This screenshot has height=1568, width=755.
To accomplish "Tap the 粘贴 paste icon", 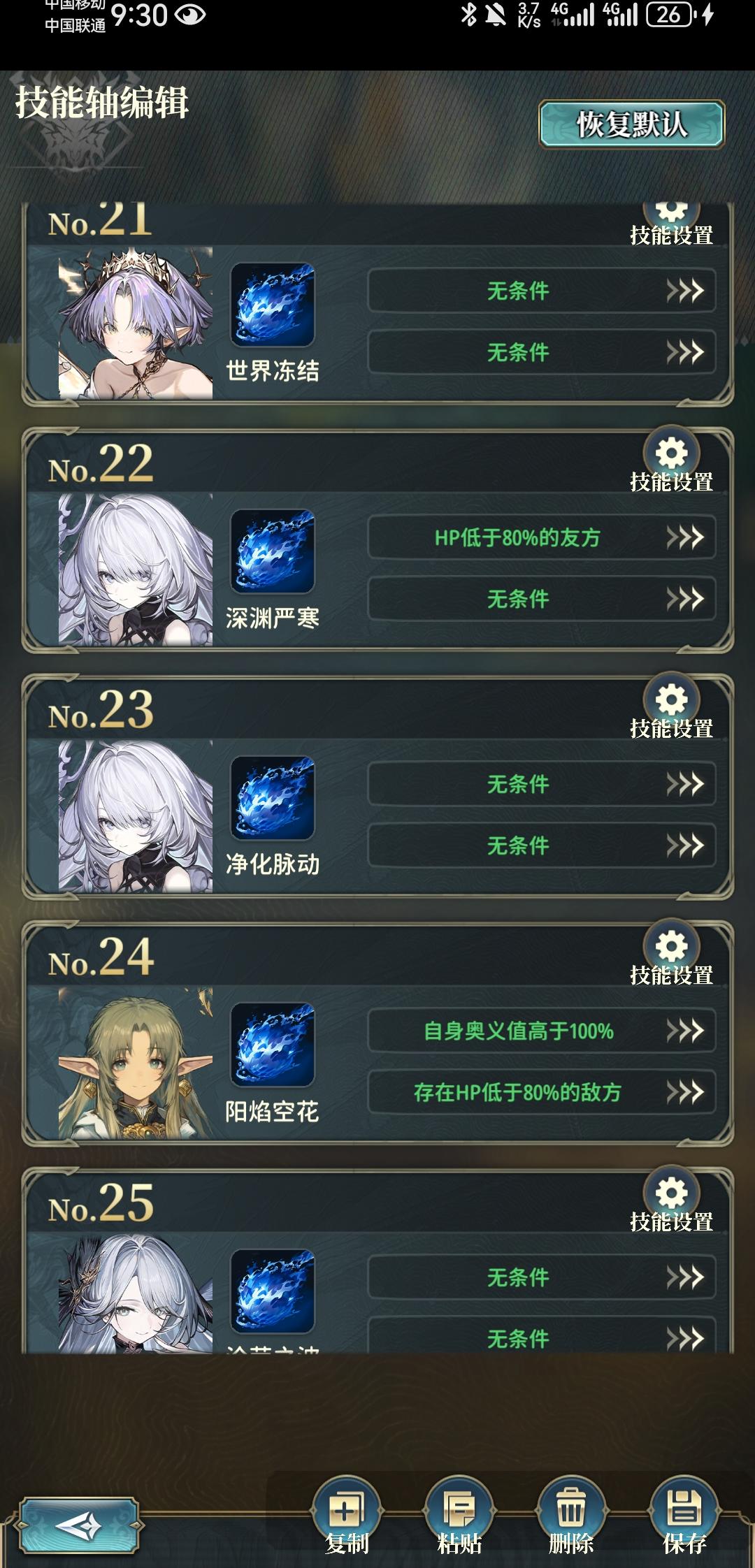I will click(x=459, y=1511).
